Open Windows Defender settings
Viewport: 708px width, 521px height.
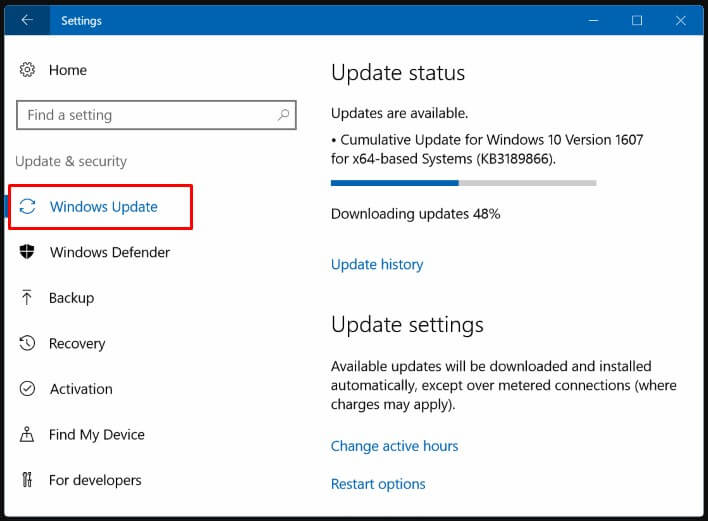pos(110,252)
